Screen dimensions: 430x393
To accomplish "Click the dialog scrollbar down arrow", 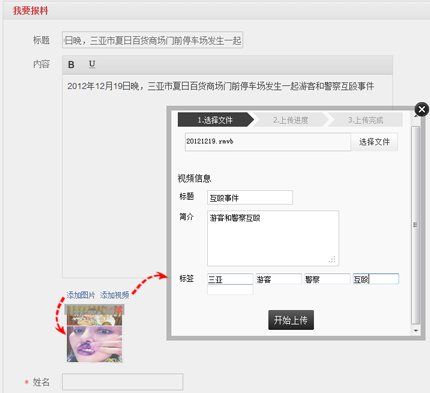I will click(416, 330).
